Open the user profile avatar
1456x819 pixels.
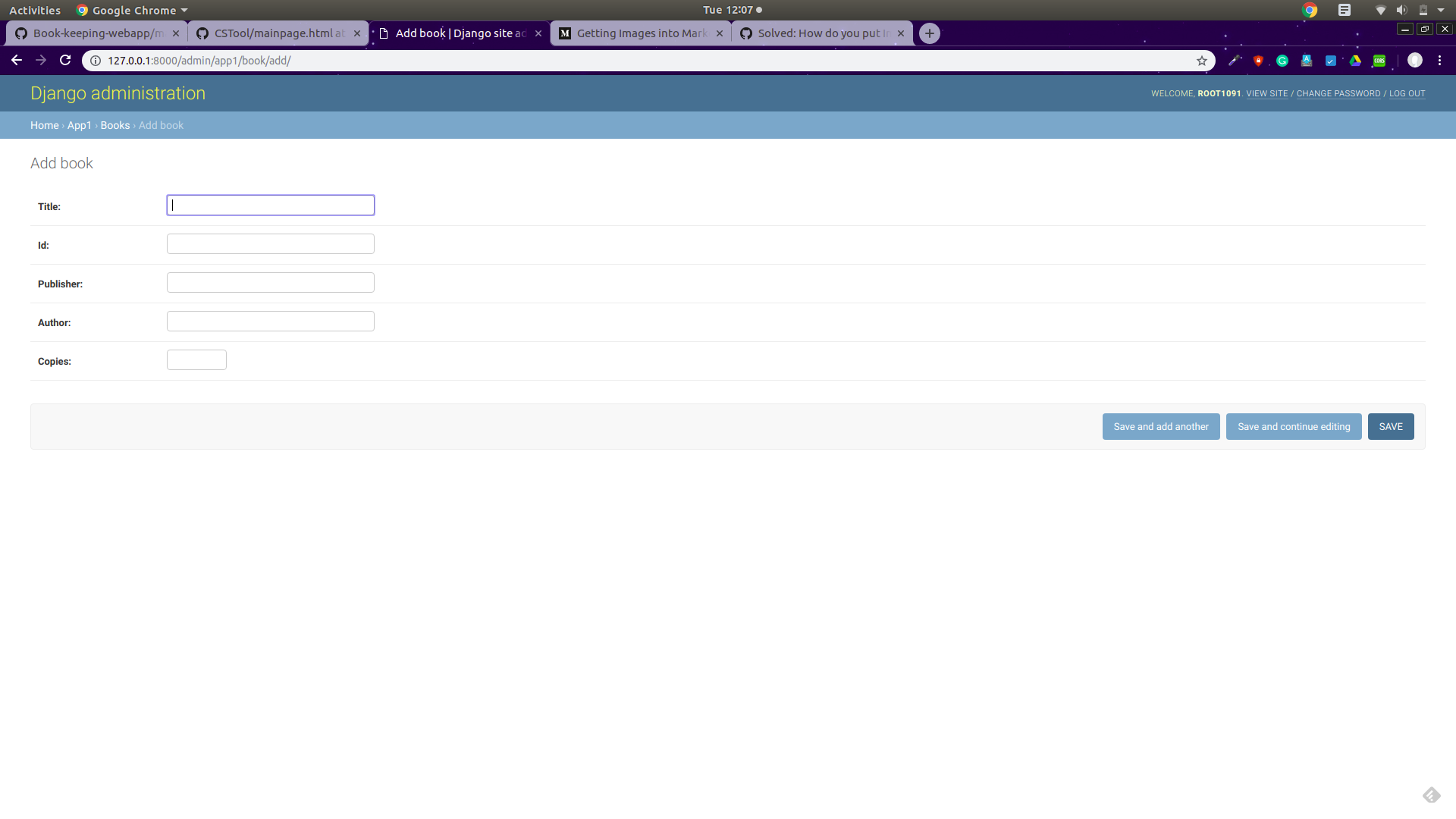pos(1415,61)
